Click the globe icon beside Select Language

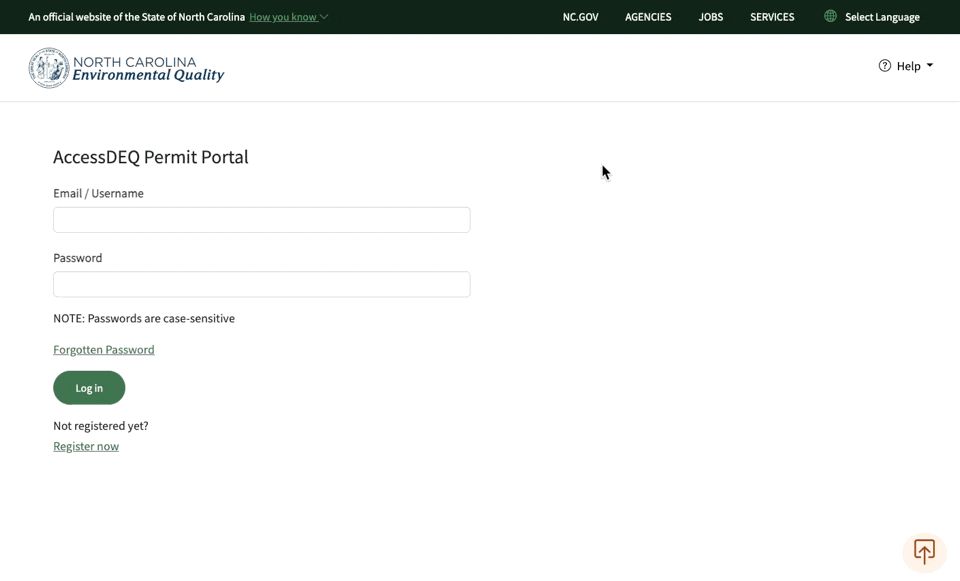click(x=830, y=16)
